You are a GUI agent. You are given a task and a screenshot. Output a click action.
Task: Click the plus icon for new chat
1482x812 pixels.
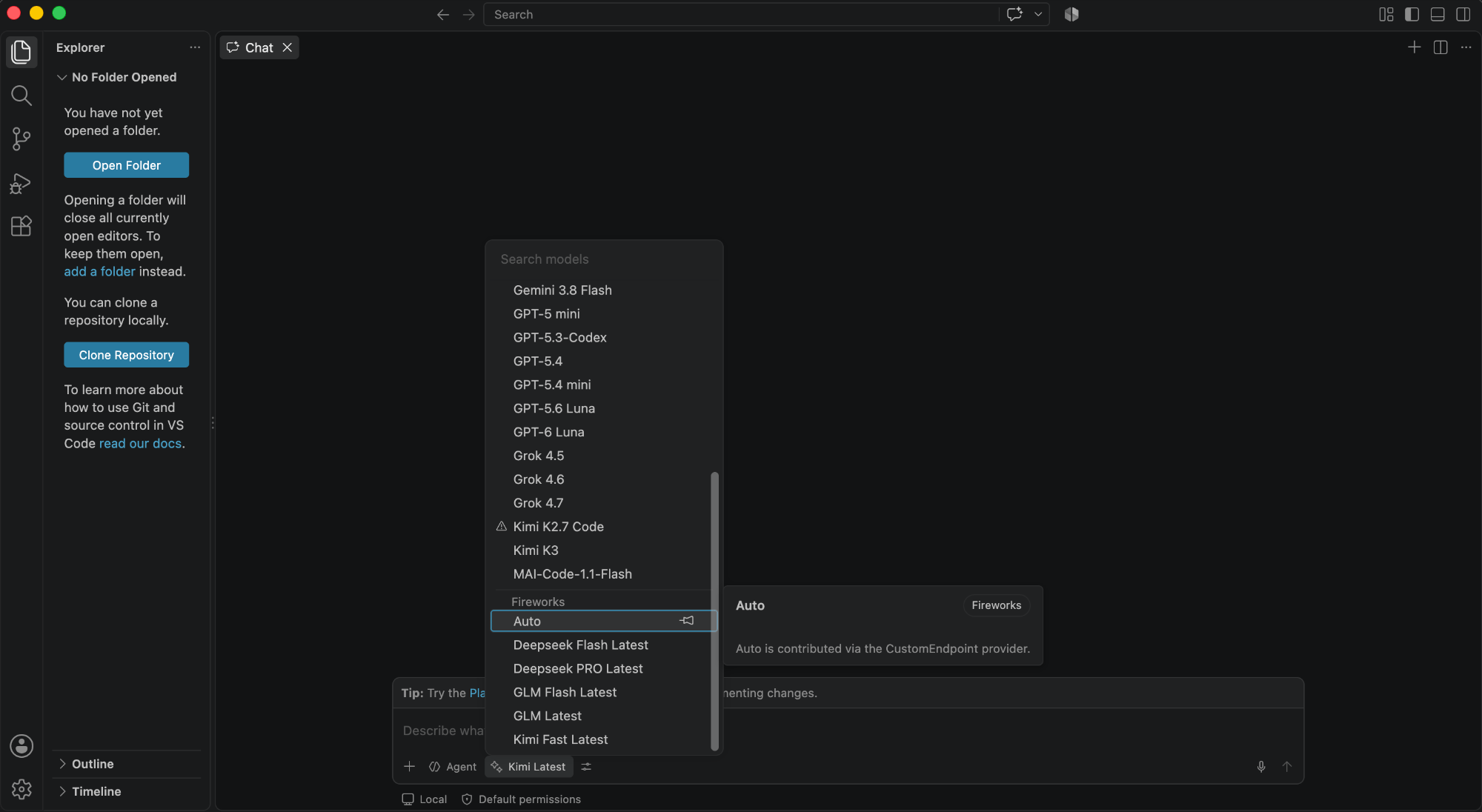(x=1415, y=47)
